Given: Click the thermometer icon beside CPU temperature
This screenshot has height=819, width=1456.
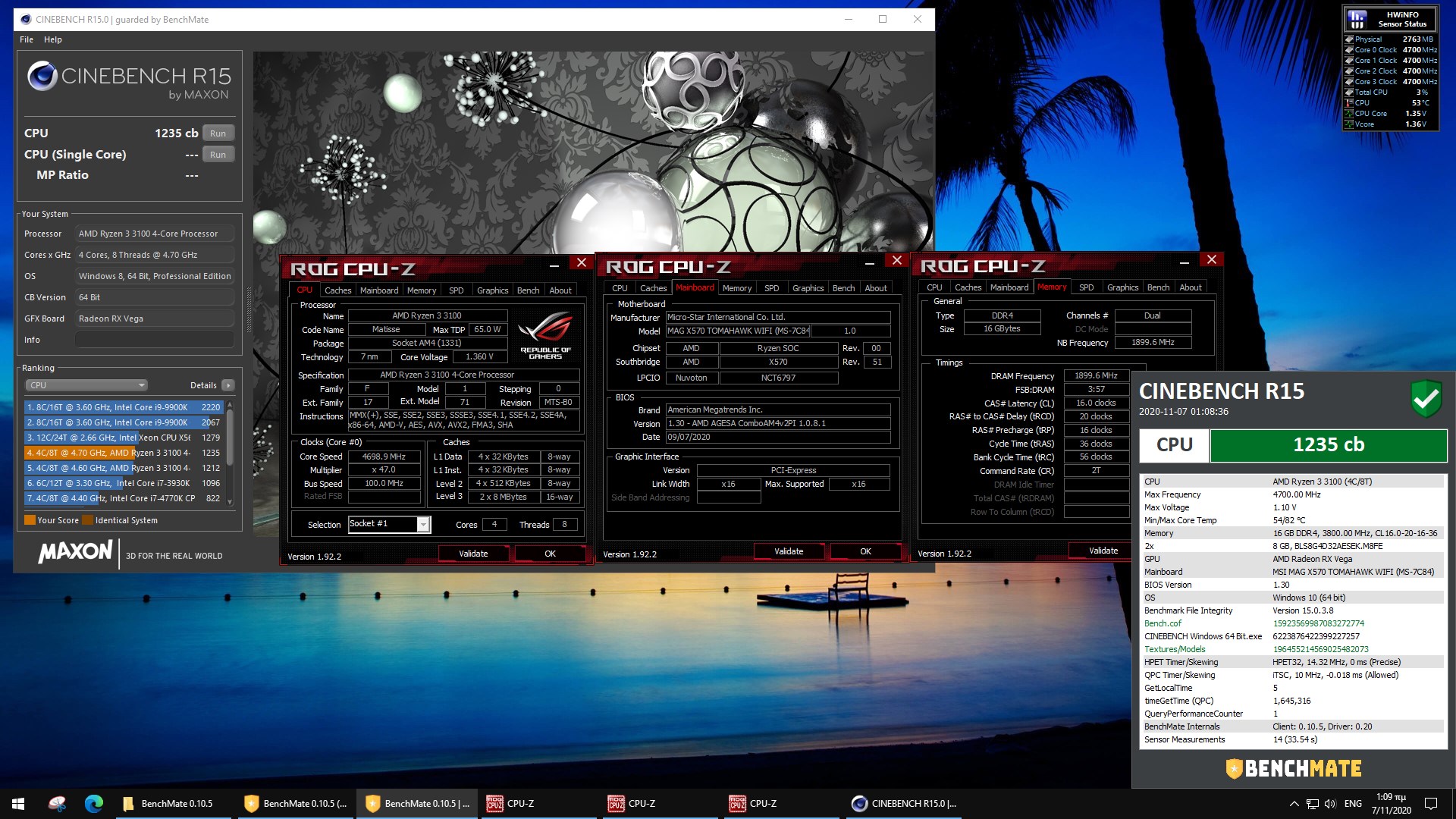Looking at the screenshot, I should coord(1349,103).
